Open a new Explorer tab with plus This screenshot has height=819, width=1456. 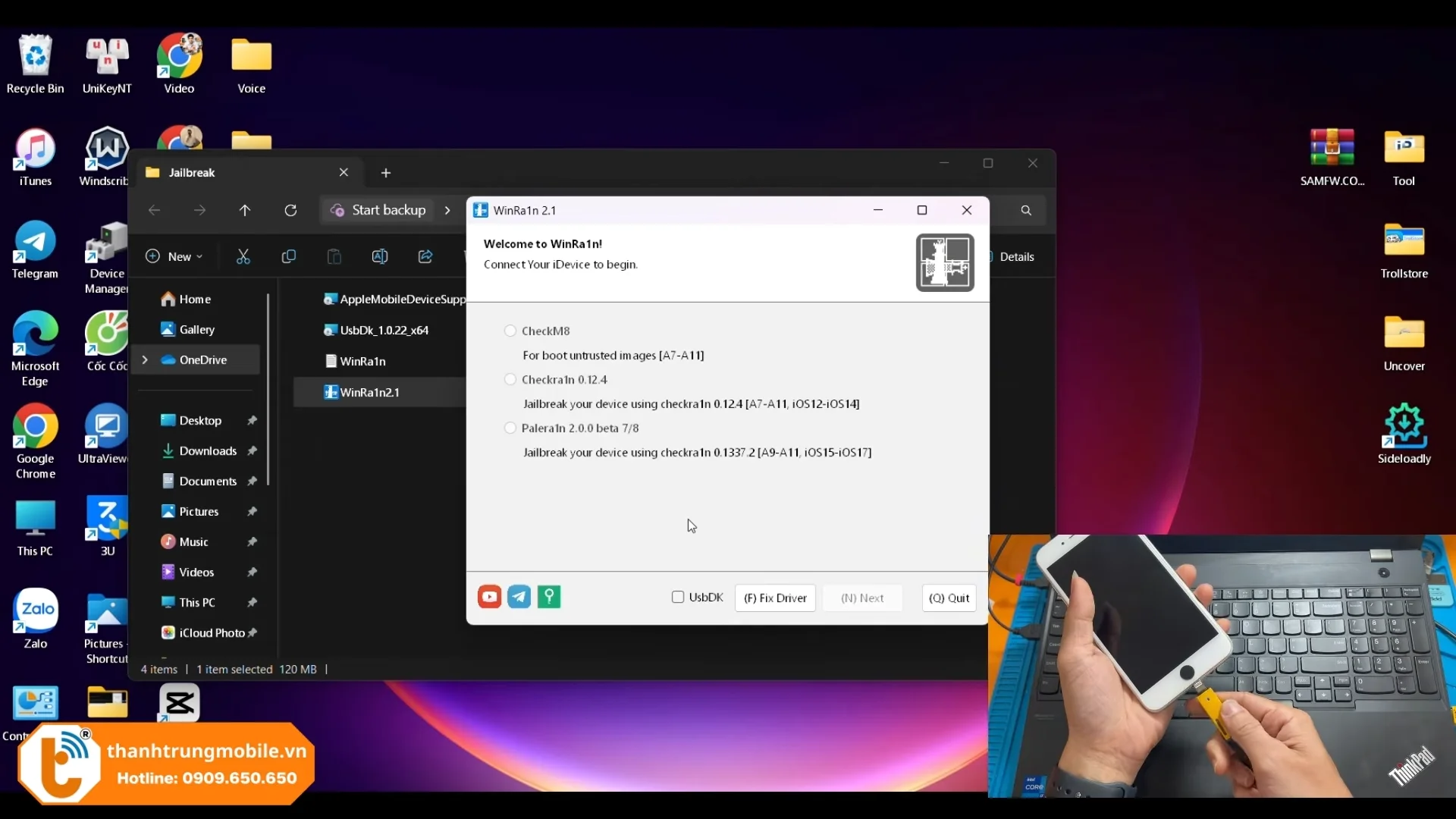pos(386,173)
